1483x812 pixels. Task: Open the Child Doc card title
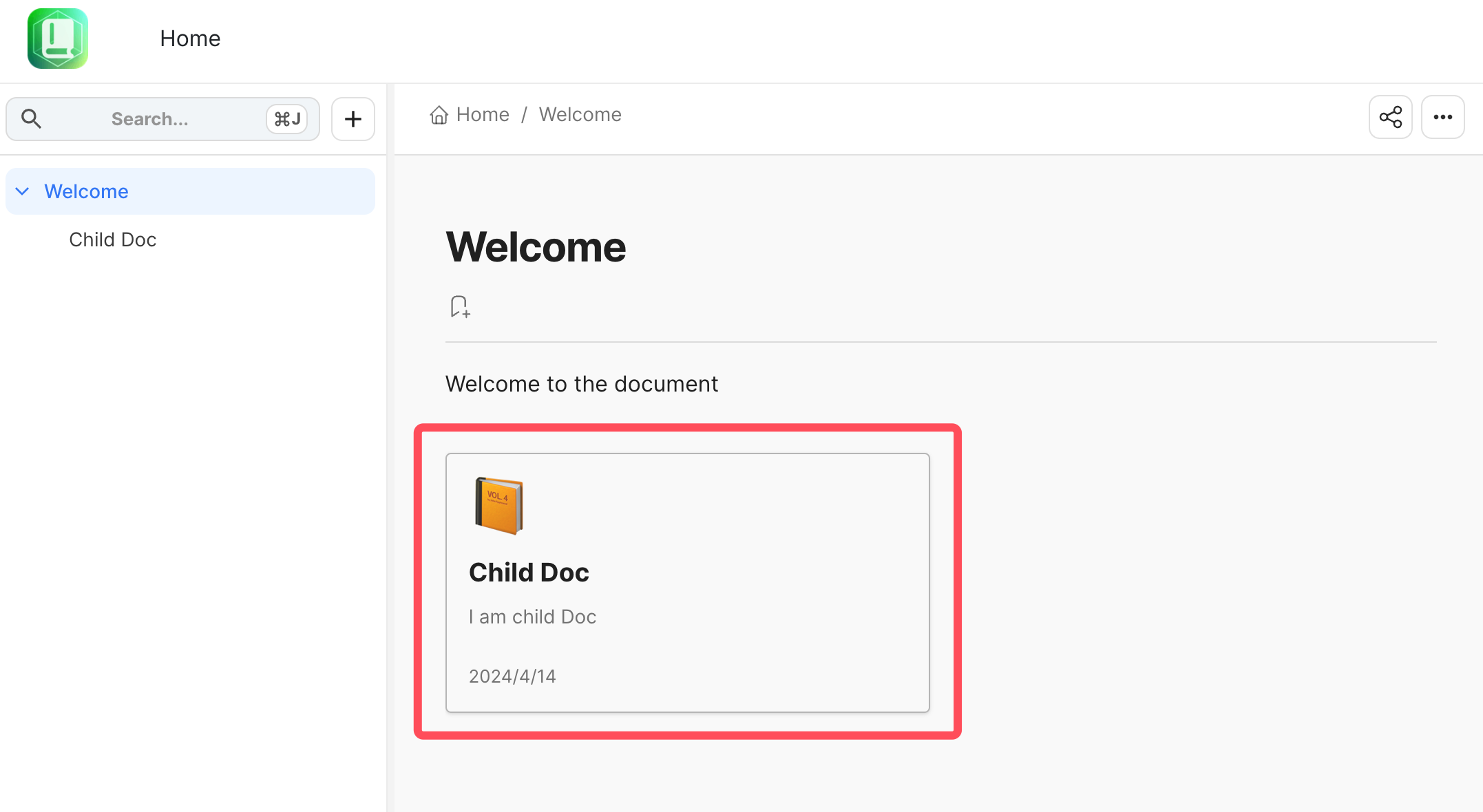[x=529, y=573]
